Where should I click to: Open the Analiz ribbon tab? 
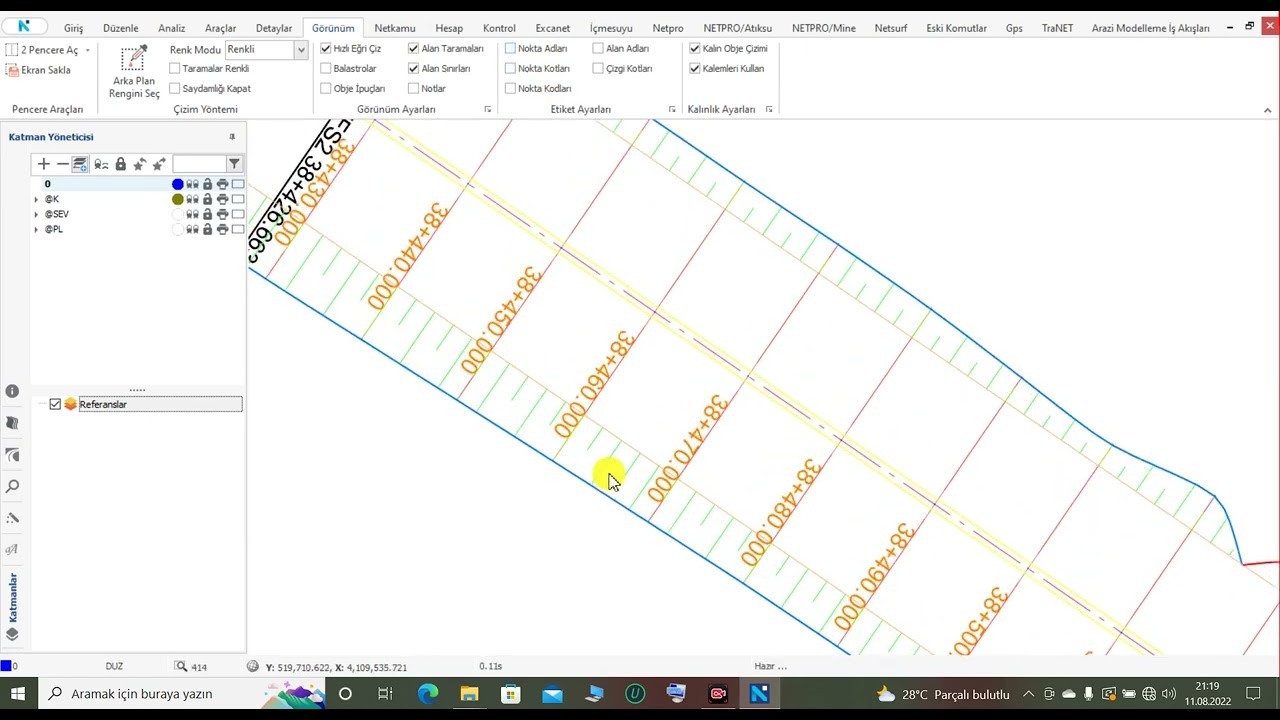171,28
